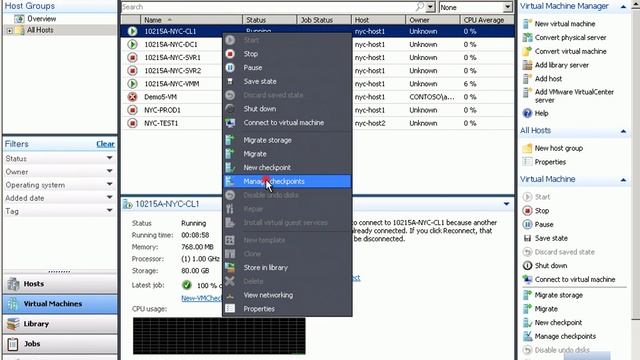Click the Manage checkpoints icon in actions pane
This screenshot has height=360, width=640.
tap(527, 336)
